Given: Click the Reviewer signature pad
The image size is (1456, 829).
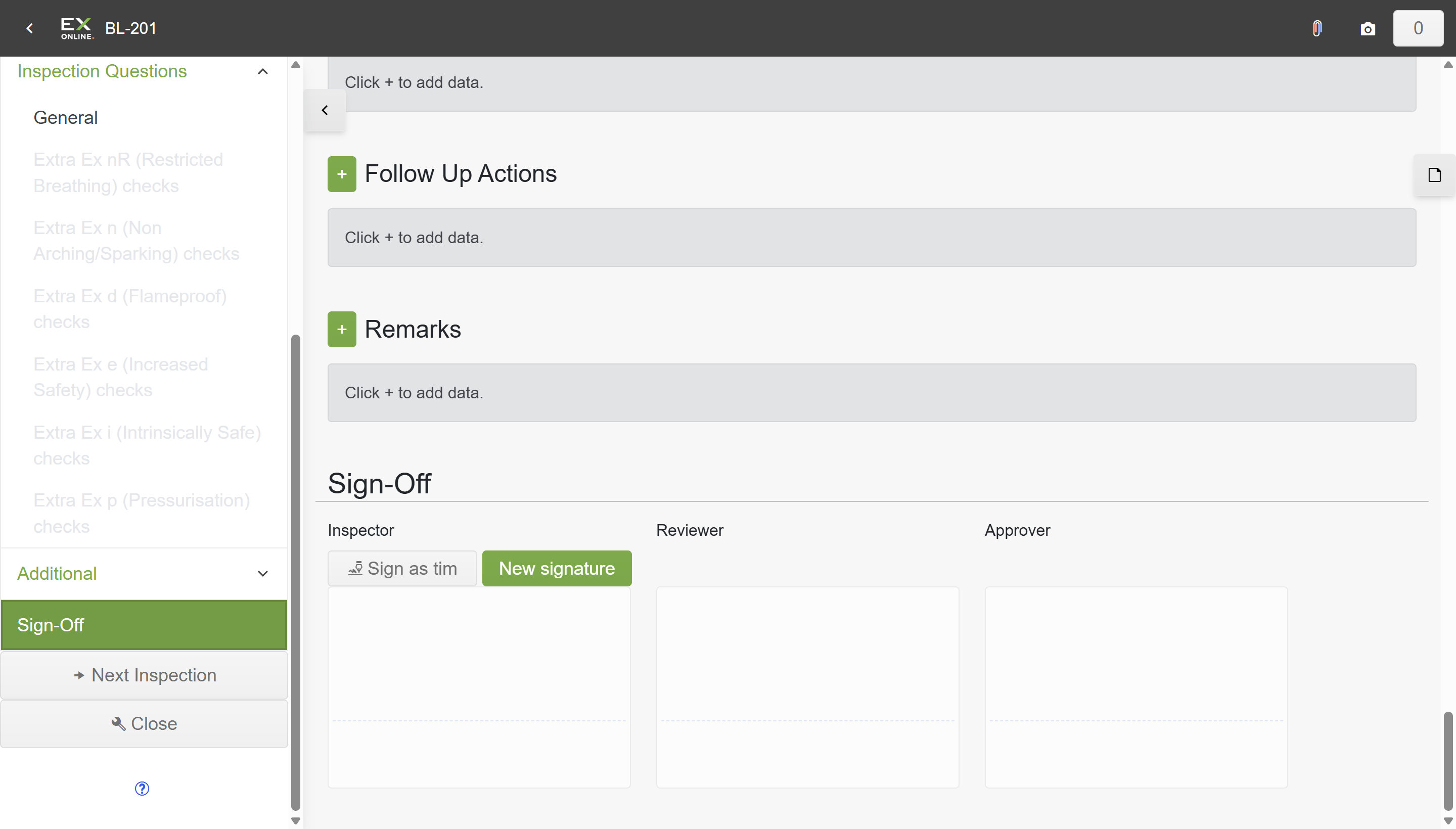Looking at the screenshot, I should pos(807,687).
